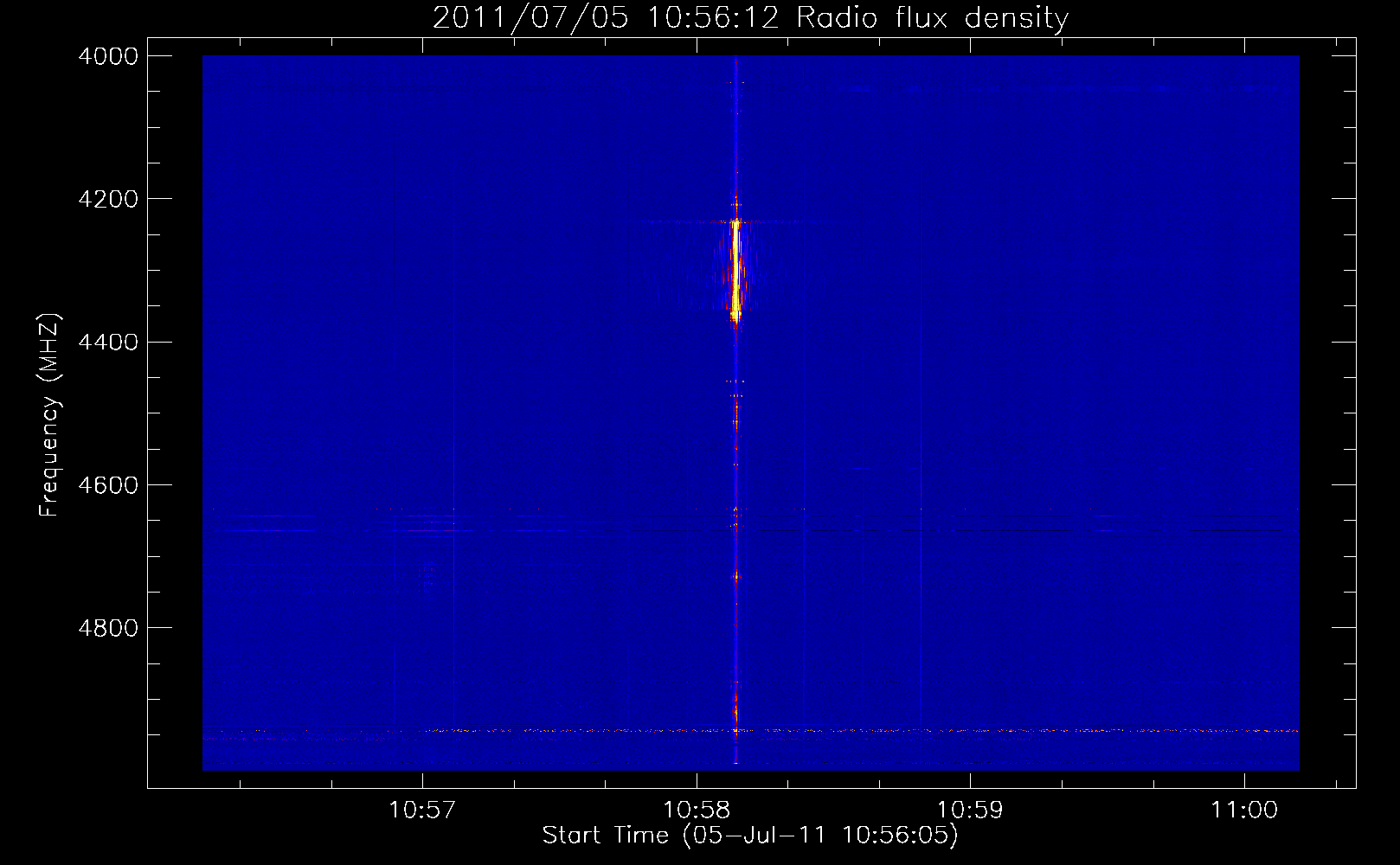The width and height of the screenshot is (1400, 865).
Task: Click the 10:58 time tick label
Action: 697,811
